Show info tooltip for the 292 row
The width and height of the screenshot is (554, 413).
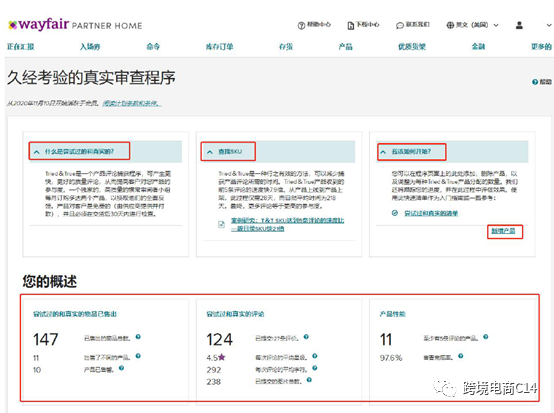tap(314, 368)
